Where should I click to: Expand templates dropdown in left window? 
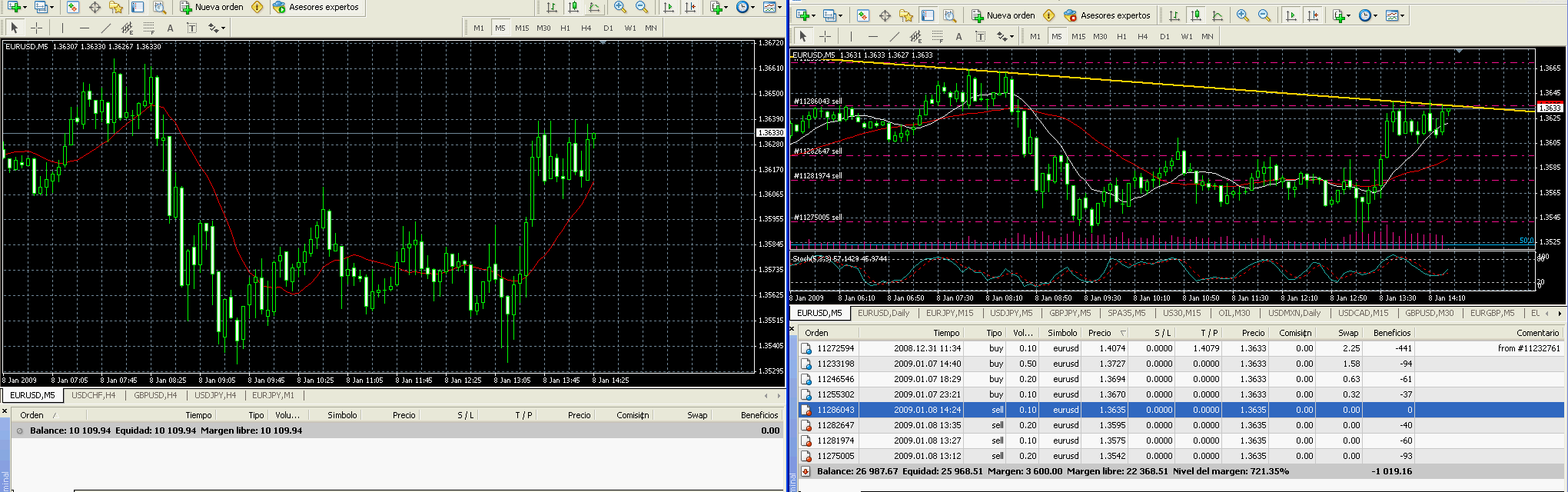772,8
